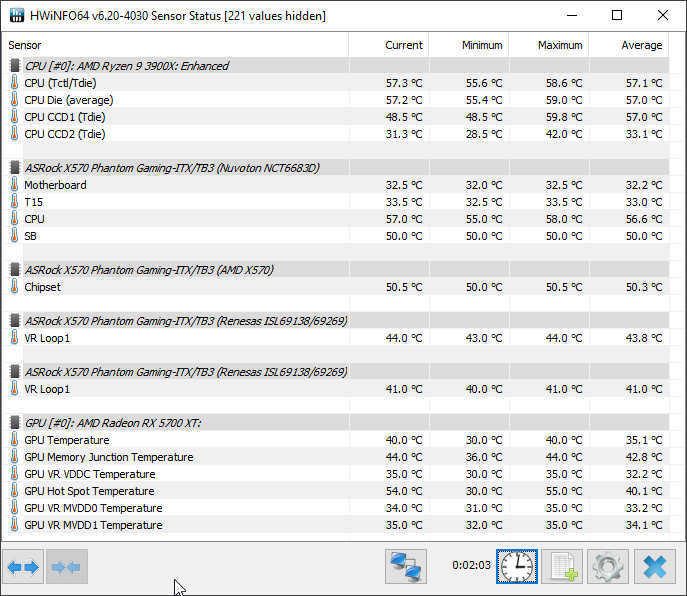Viewport: 687px width, 596px height.
Task: Click thermometer icon beside SB row
Action: click(x=14, y=236)
